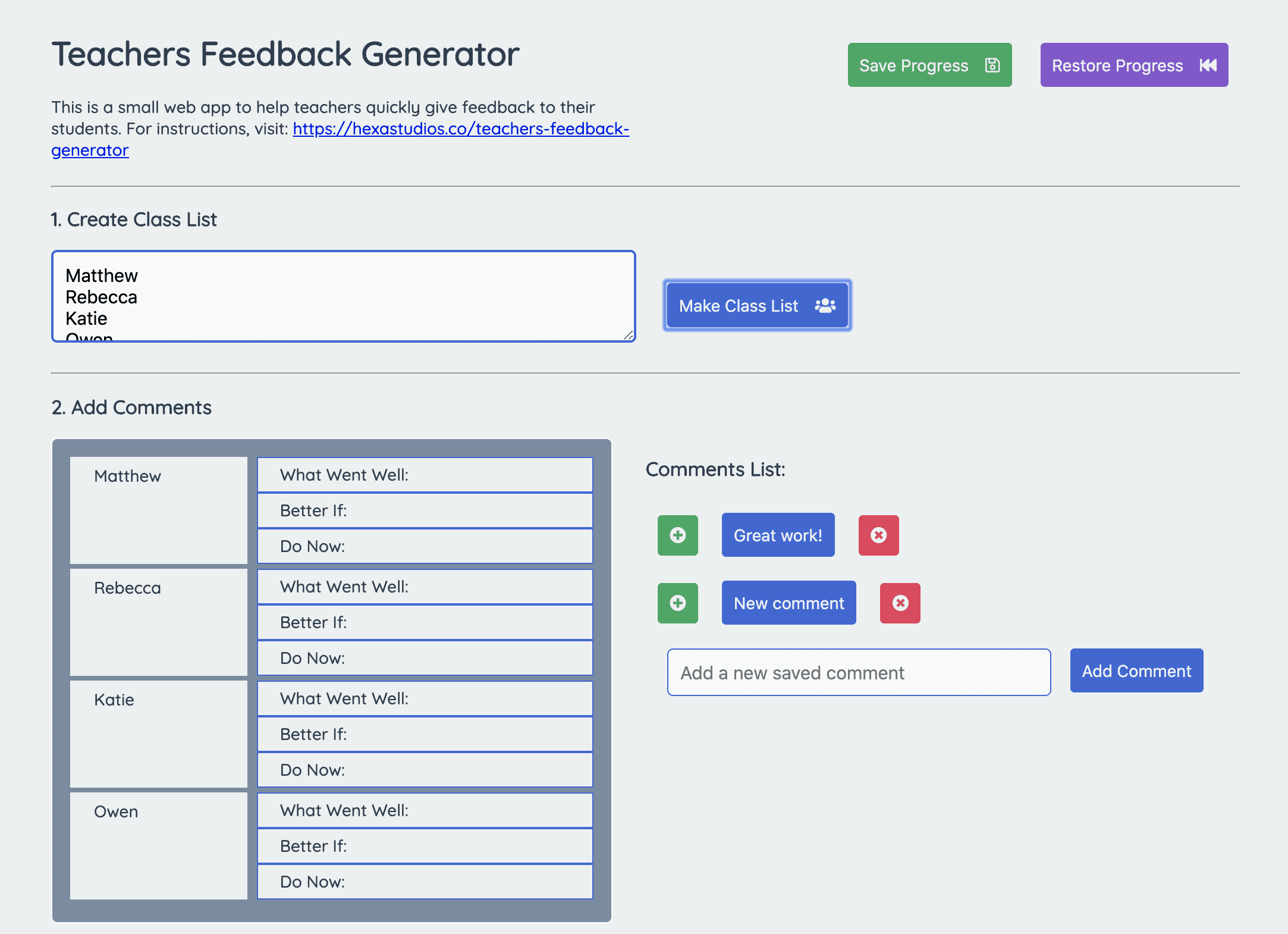Select the Great work! saved comment
The height and width of the screenshot is (934, 1288).
(778, 535)
